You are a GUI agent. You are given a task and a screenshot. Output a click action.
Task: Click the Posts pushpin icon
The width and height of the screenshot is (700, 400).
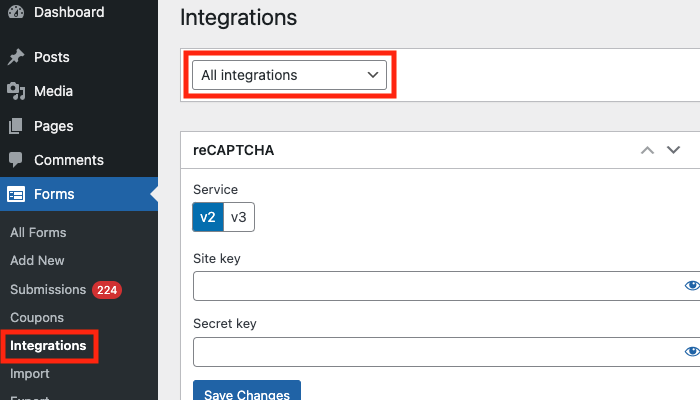click(16, 57)
